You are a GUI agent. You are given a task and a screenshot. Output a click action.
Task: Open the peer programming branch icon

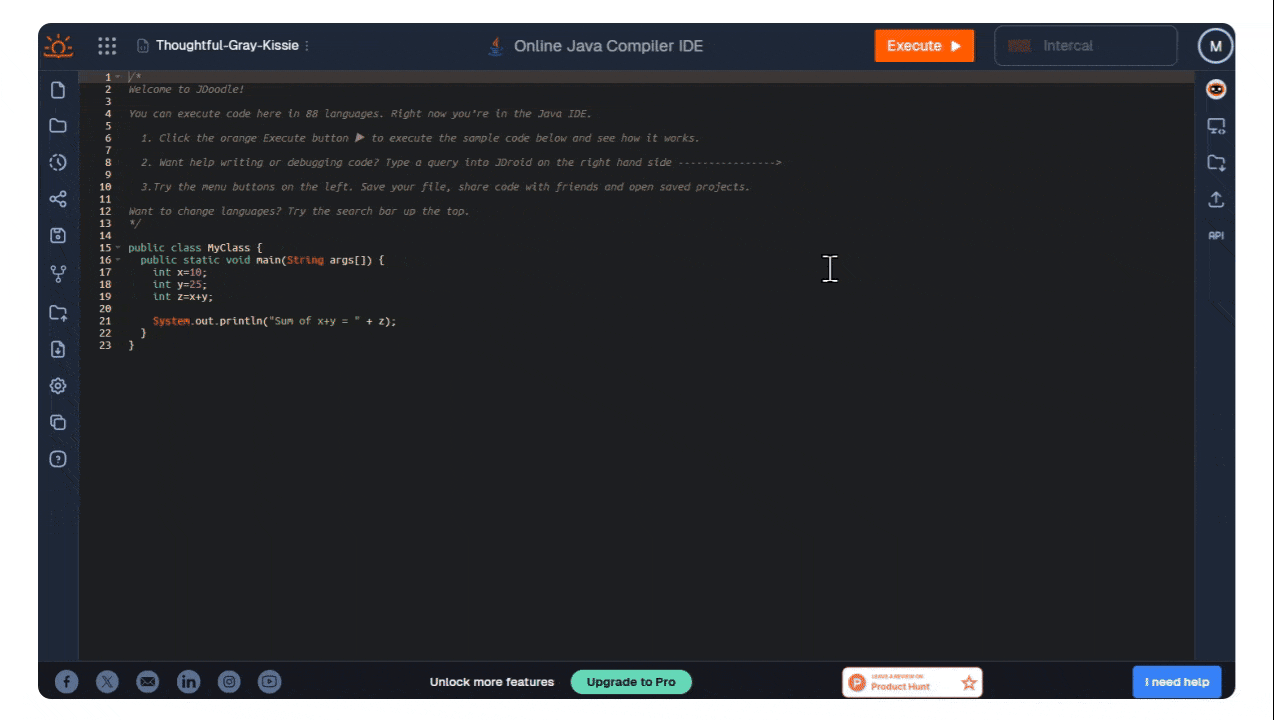58,273
